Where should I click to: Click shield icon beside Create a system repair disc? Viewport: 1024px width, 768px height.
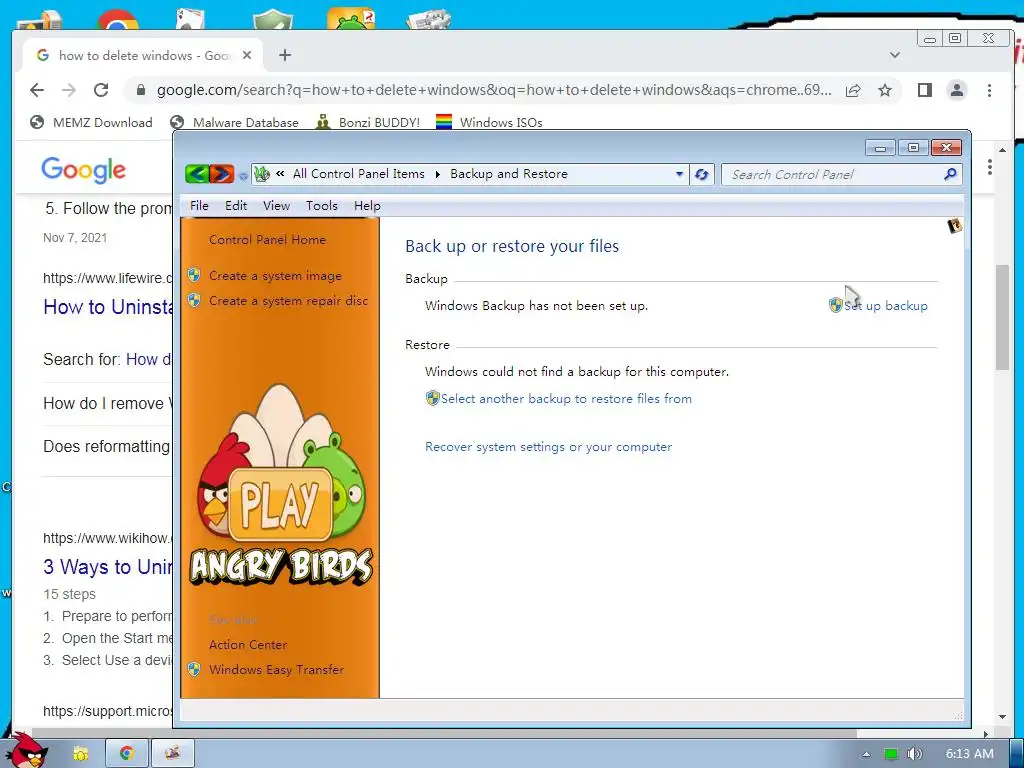tap(194, 300)
